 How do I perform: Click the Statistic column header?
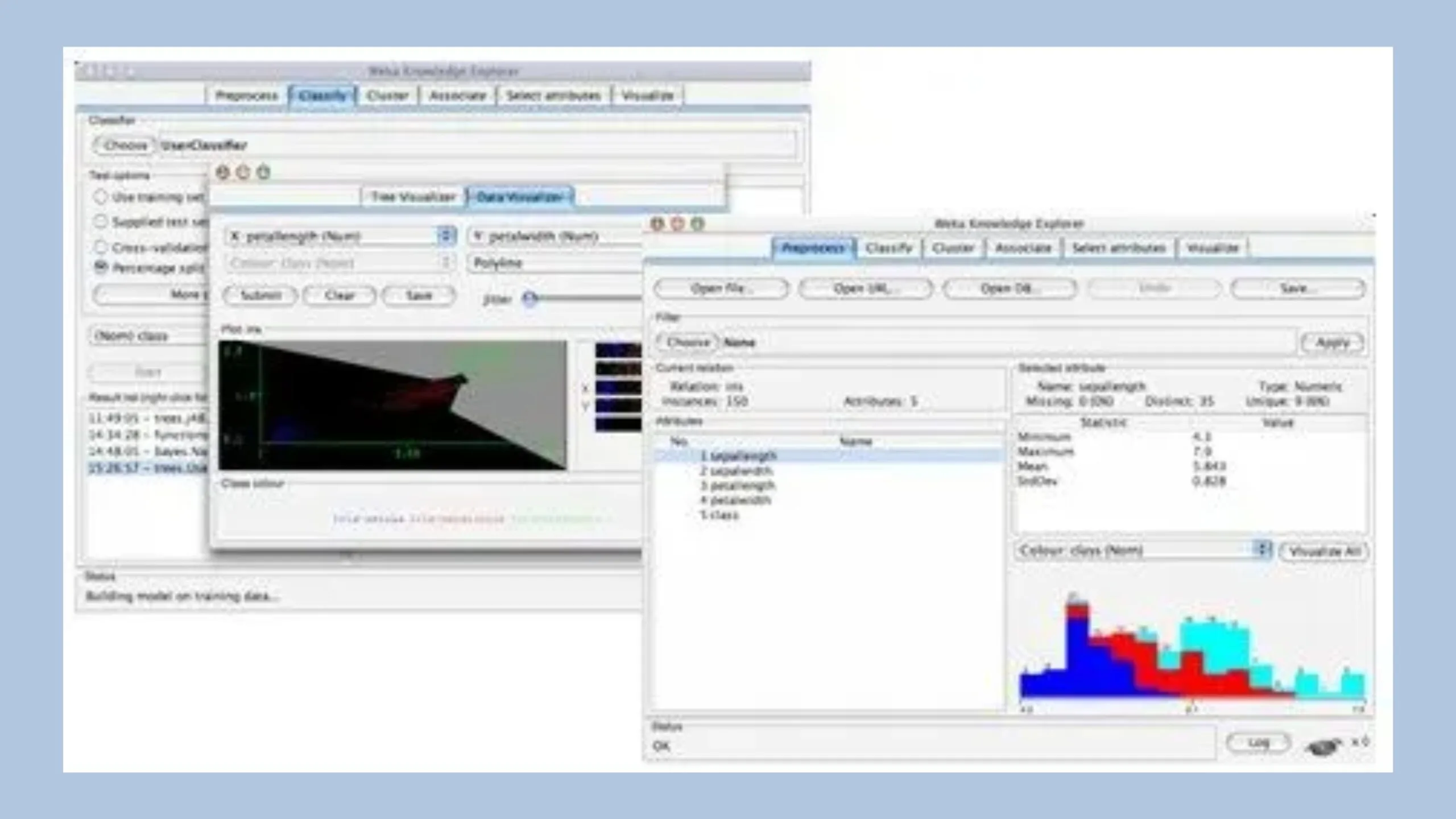(1103, 423)
